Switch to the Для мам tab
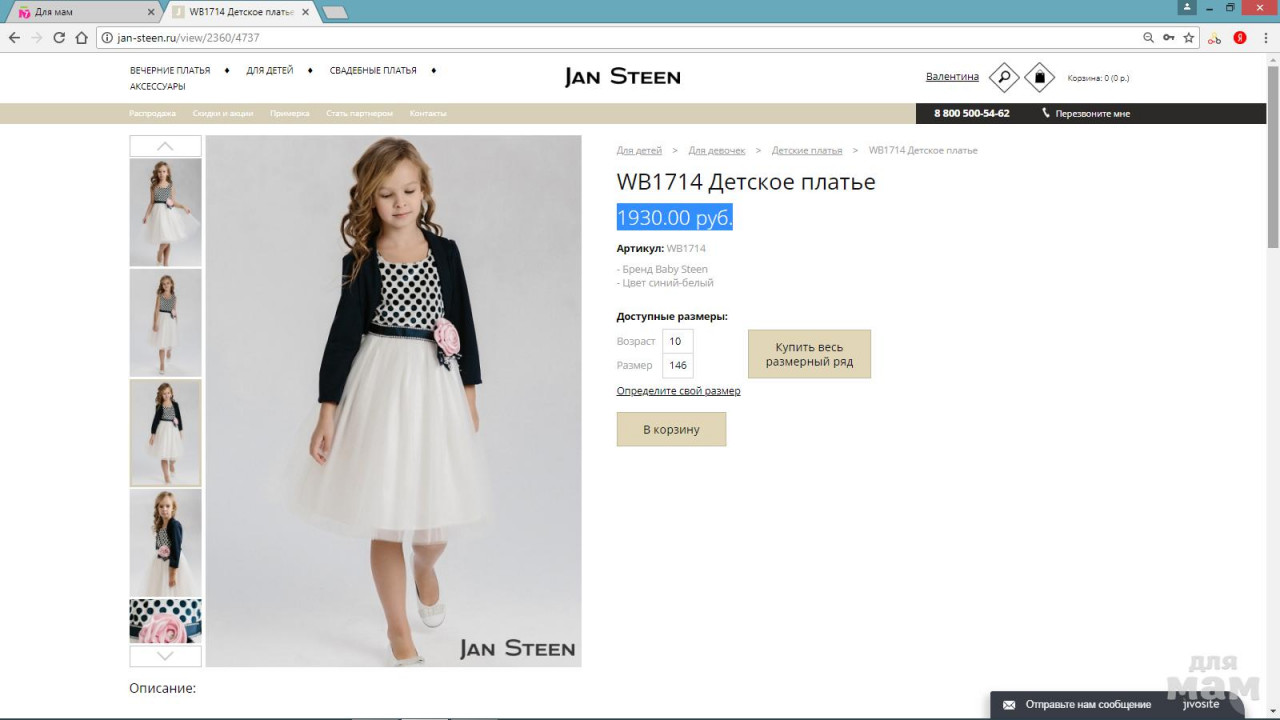Screen dimensions: 1280x720 80,12
